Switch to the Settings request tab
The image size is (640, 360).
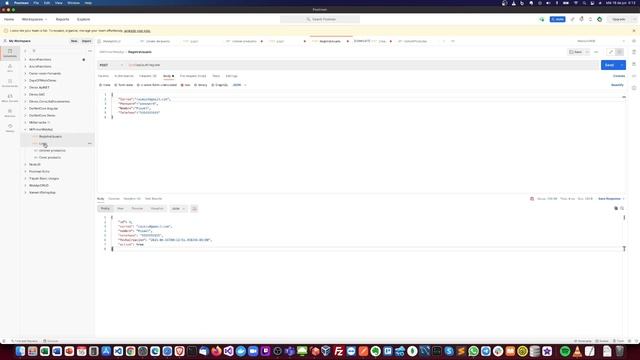[x=231, y=76]
